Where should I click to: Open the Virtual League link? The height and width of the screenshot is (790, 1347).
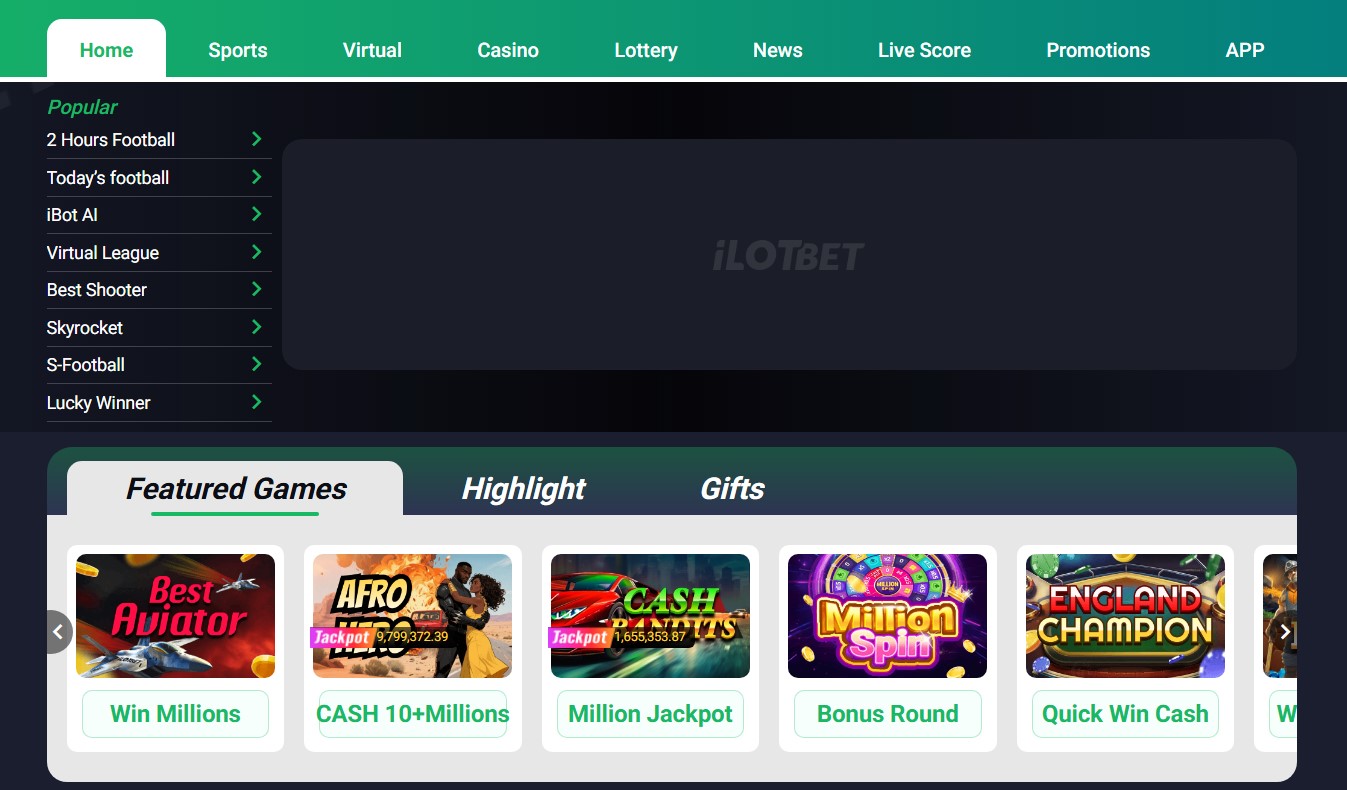tap(103, 253)
